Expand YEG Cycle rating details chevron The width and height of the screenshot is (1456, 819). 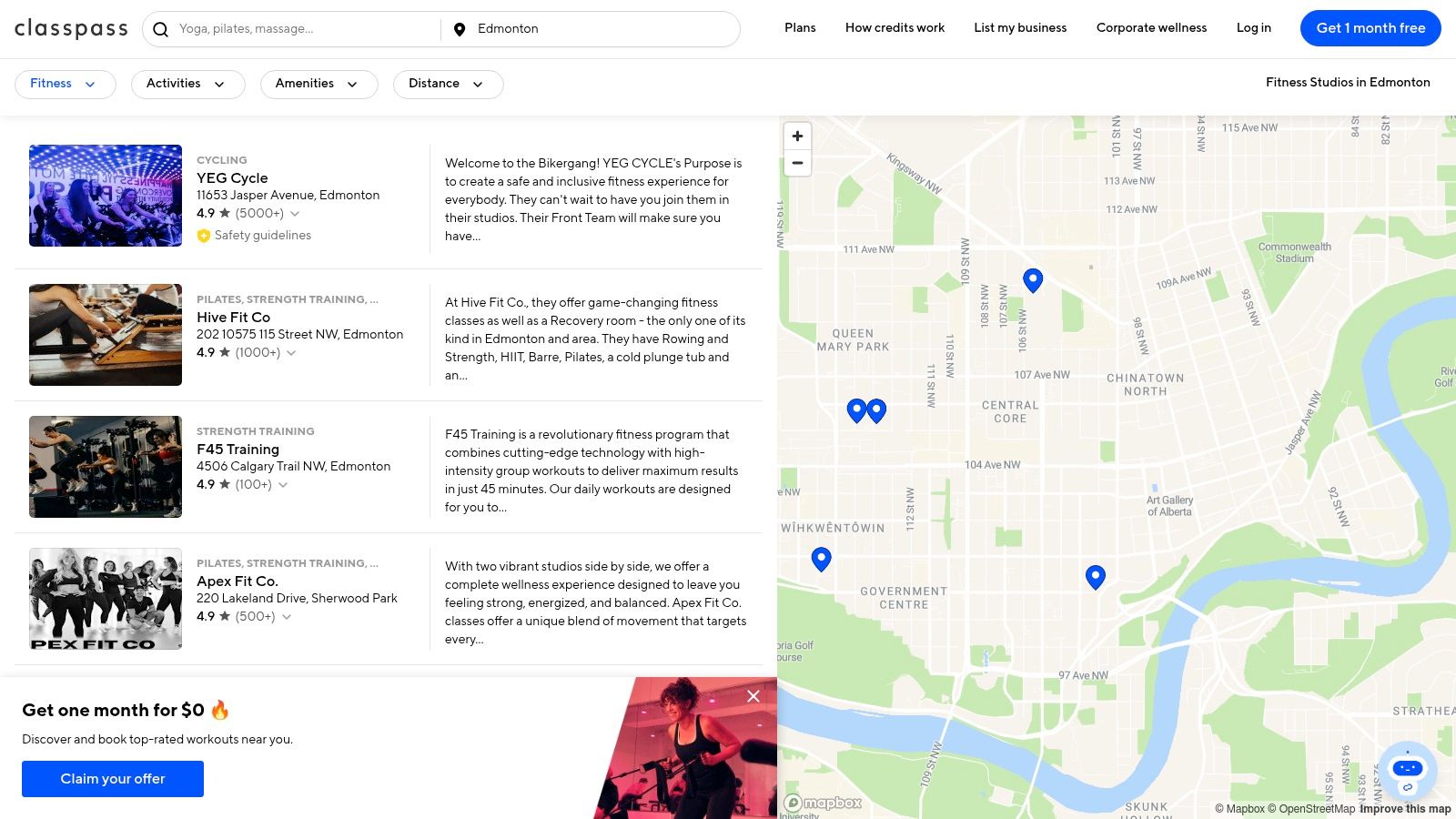point(295,214)
